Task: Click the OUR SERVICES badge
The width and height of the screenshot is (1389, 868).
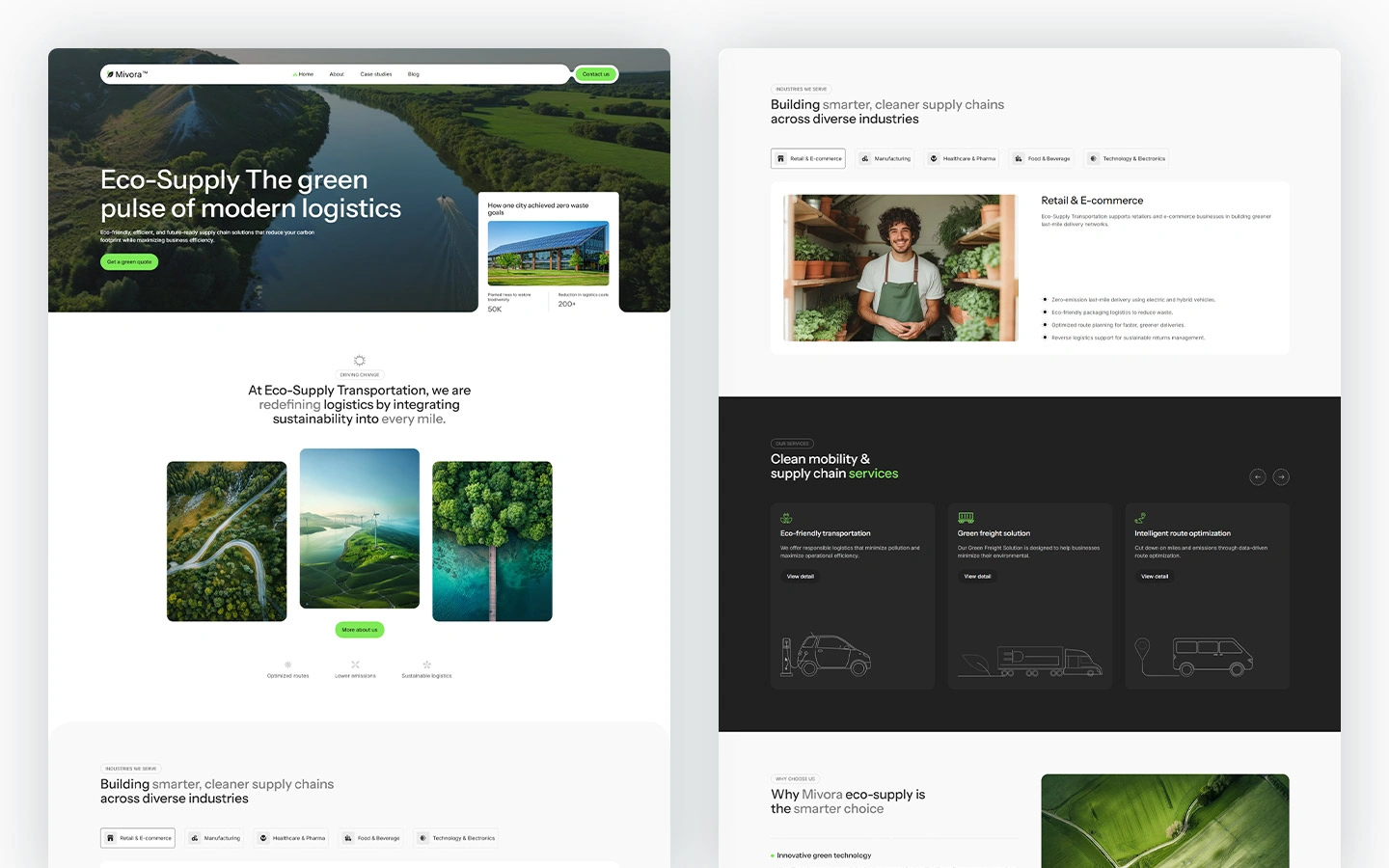Action: (x=792, y=444)
